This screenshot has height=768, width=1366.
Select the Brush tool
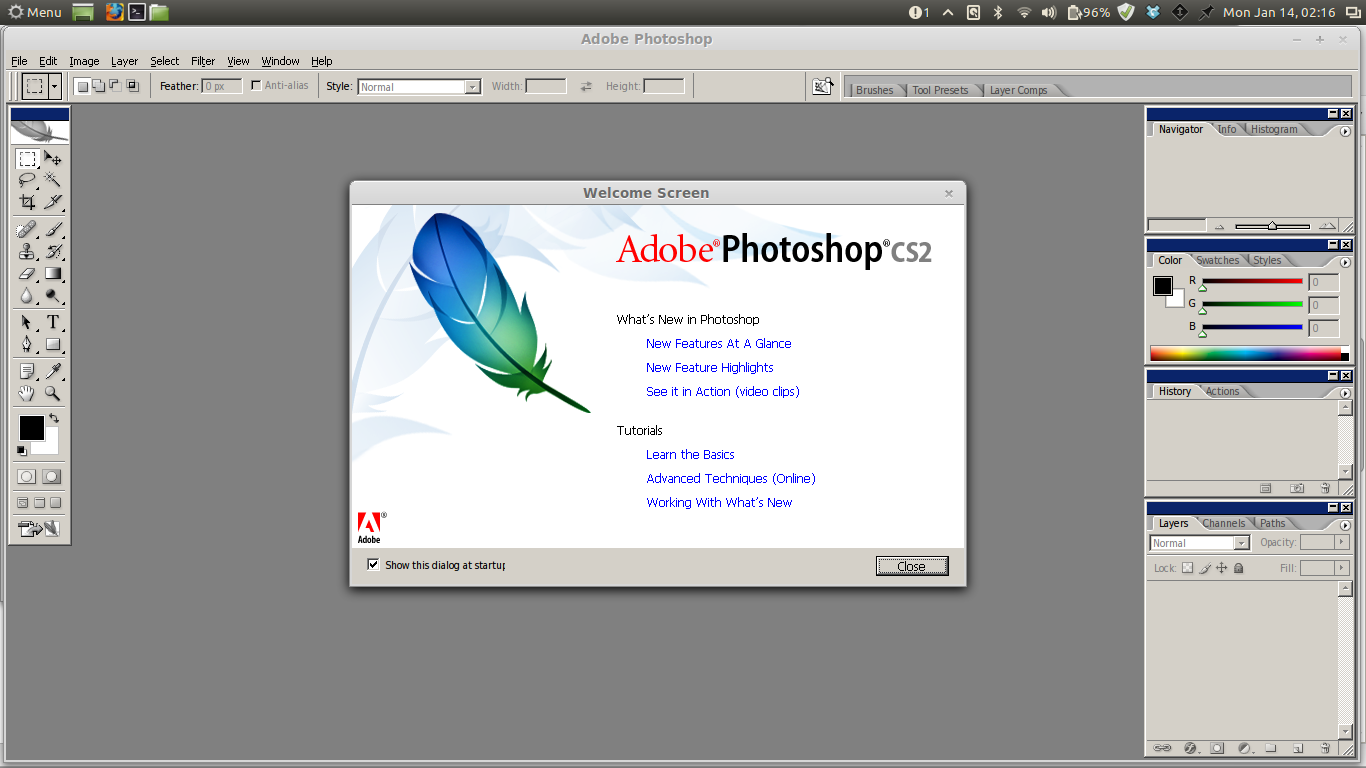click(53, 230)
